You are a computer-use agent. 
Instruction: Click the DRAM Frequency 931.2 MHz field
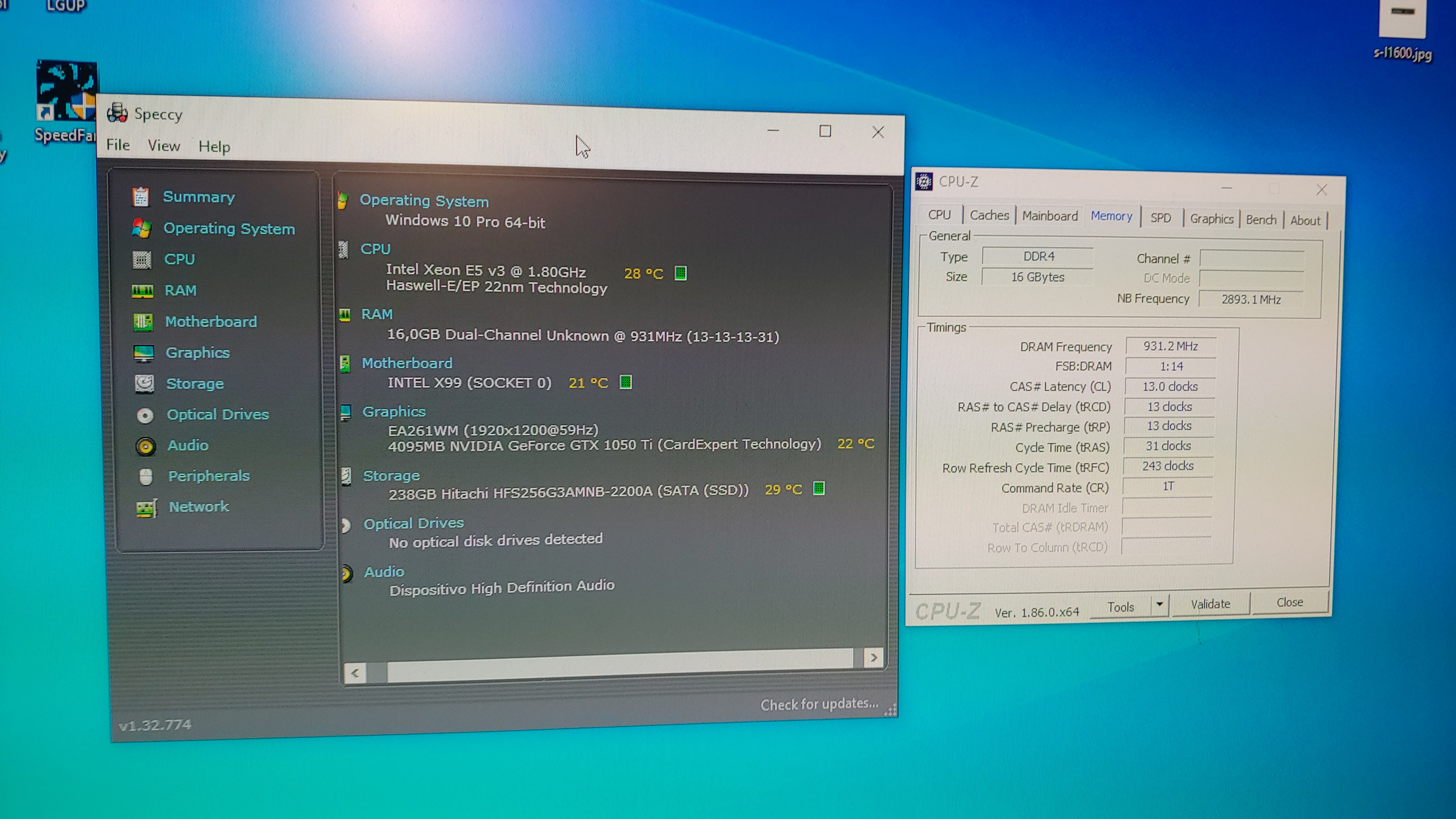1171,346
